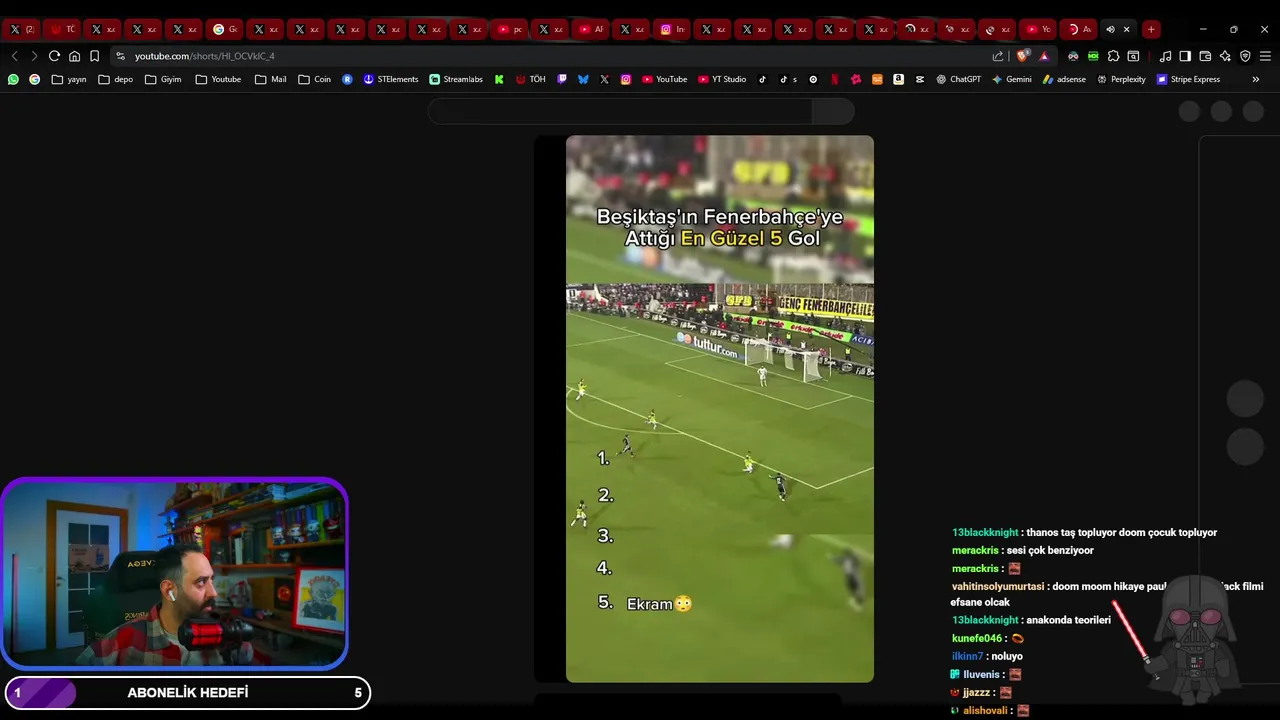Screen dimensions: 1280x720
Task: Show hidden bookmarks with overflow chevron
Action: click(x=1255, y=79)
